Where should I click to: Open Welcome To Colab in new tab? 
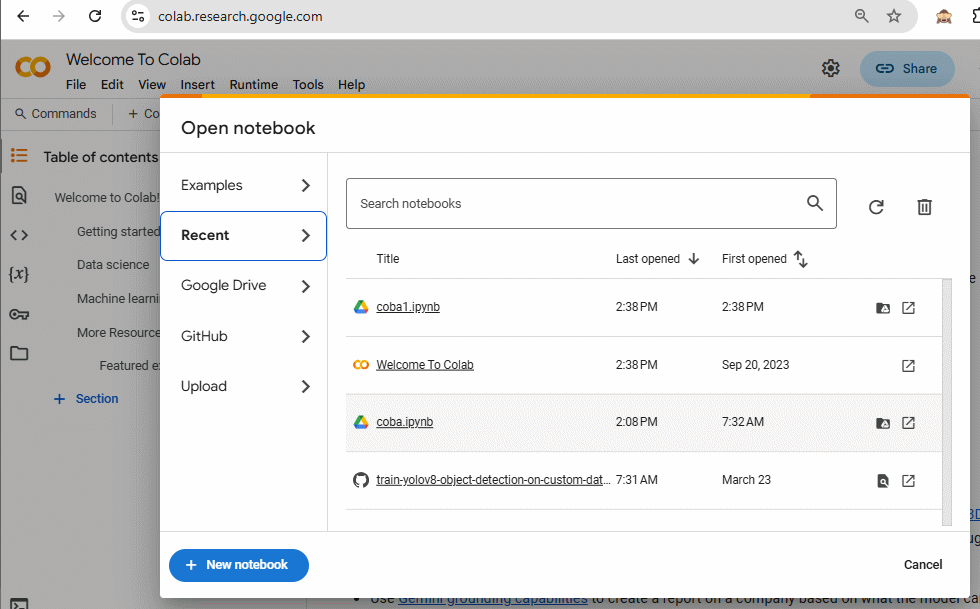click(x=908, y=365)
